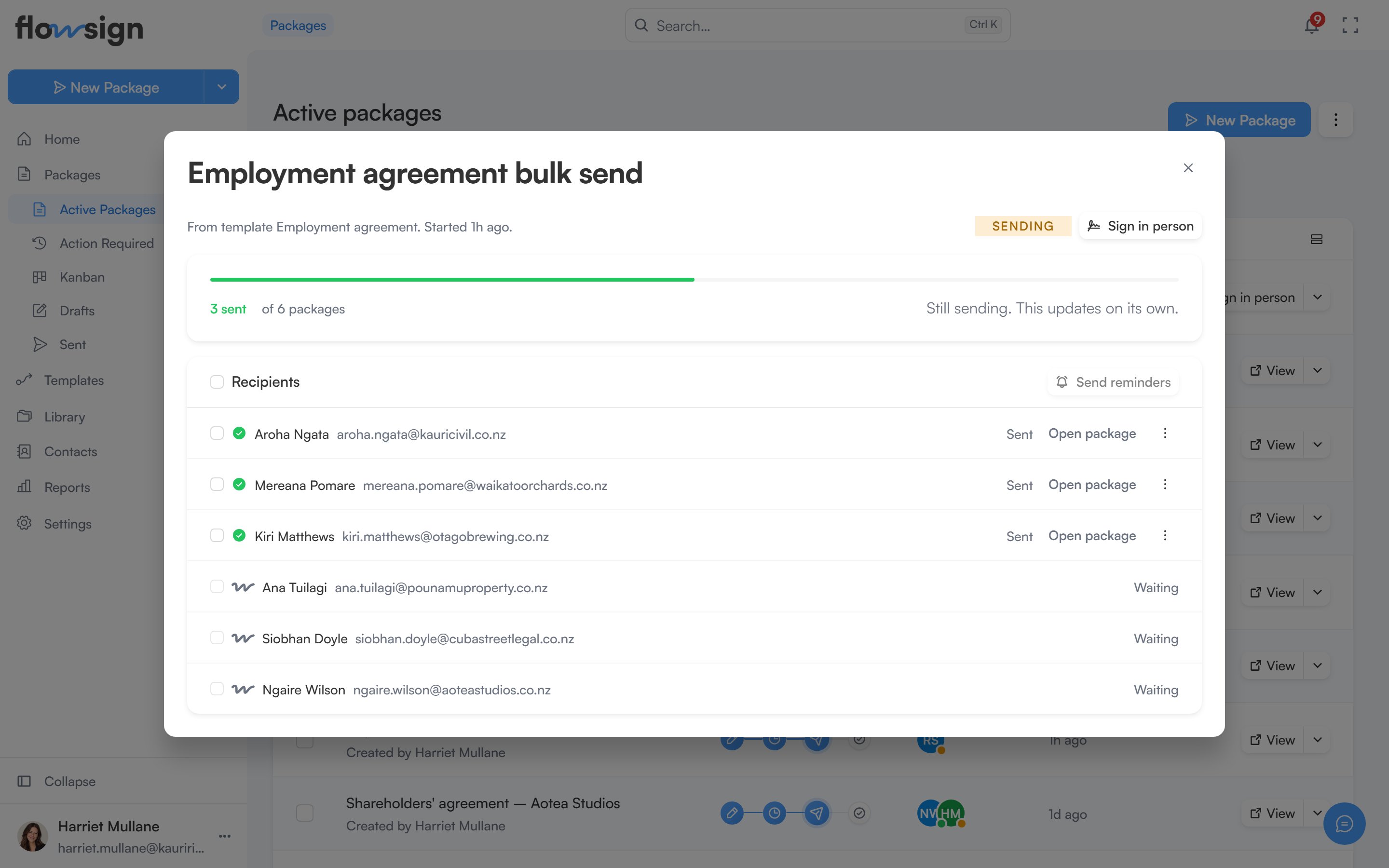Click edit stage icon on Shareholders' agreement row
The width and height of the screenshot is (1389, 868).
click(x=732, y=814)
